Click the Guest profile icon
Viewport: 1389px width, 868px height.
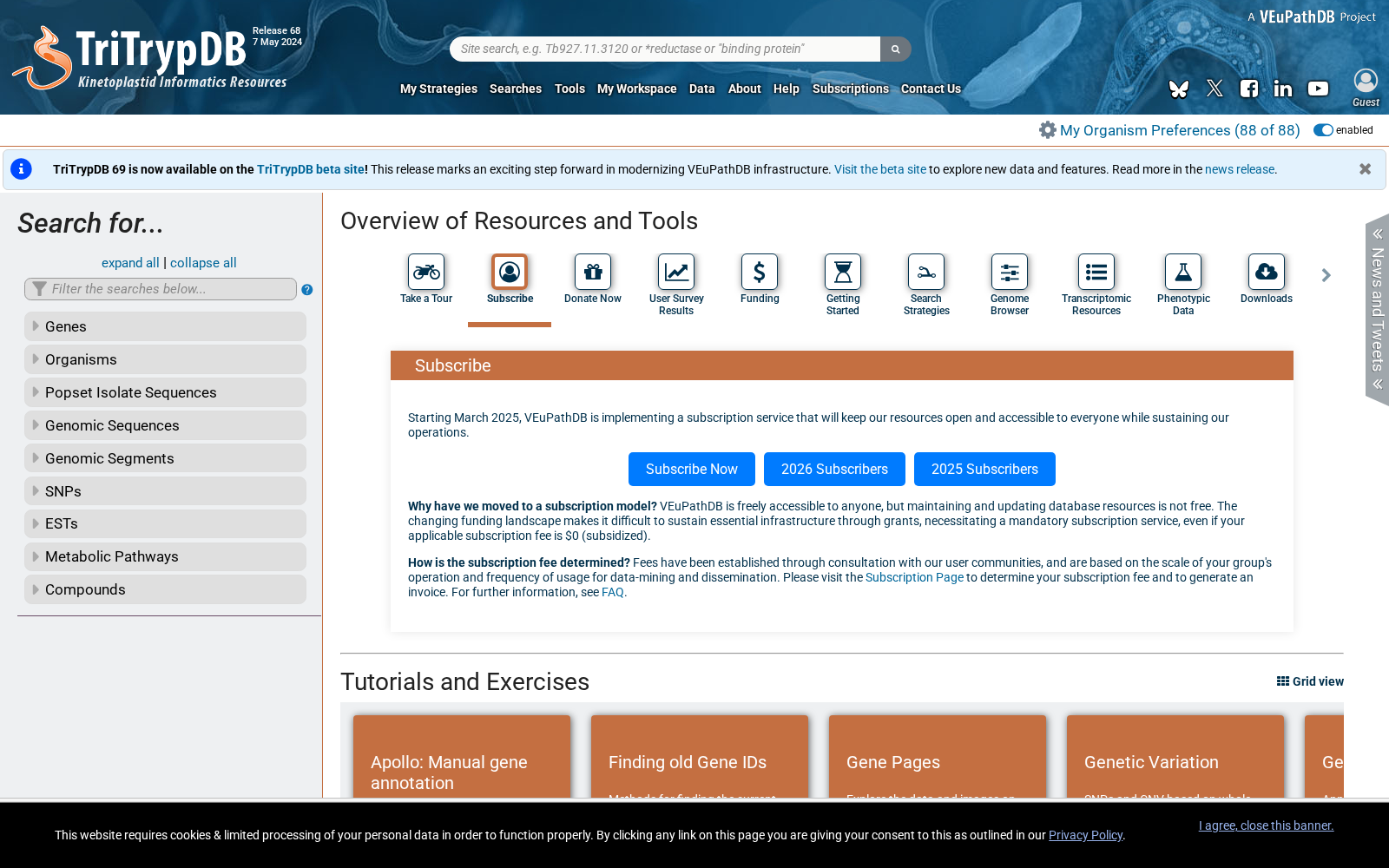point(1366,81)
